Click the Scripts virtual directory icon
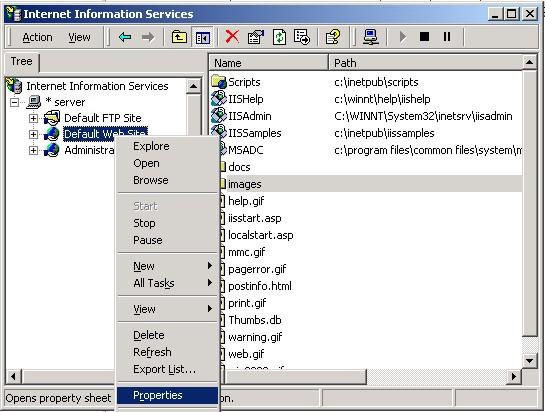The height and width of the screenshot is (412, 545). pyautogui.click(x=219, y=82)
